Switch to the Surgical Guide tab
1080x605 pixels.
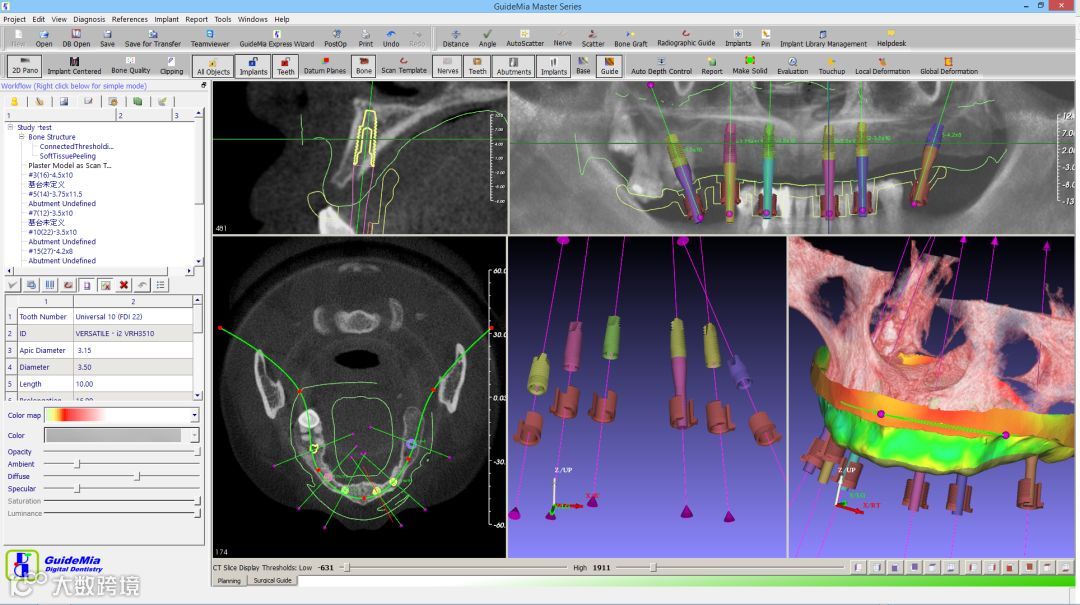point(272,581)
